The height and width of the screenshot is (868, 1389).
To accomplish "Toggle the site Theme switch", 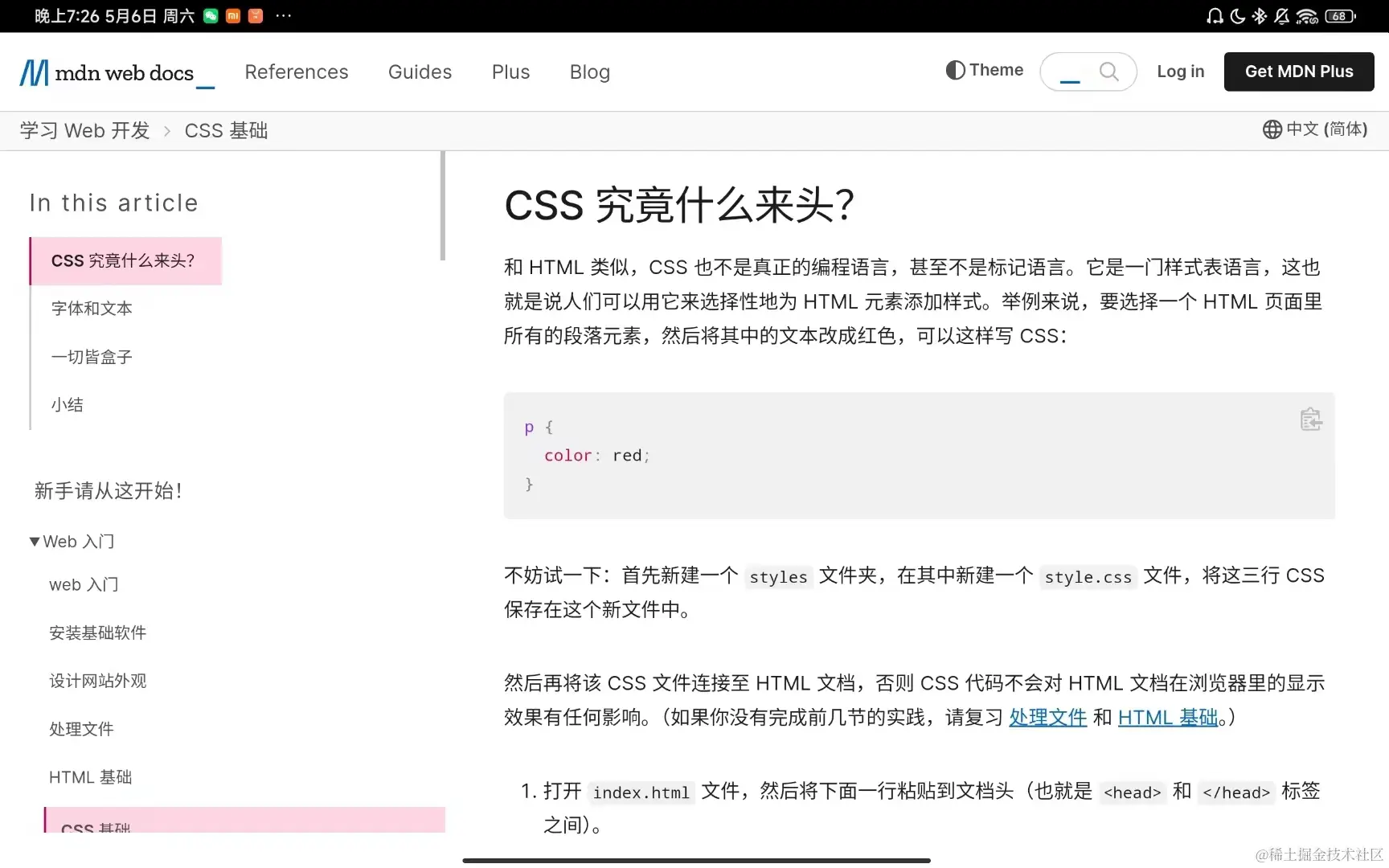I will point(983,70).
